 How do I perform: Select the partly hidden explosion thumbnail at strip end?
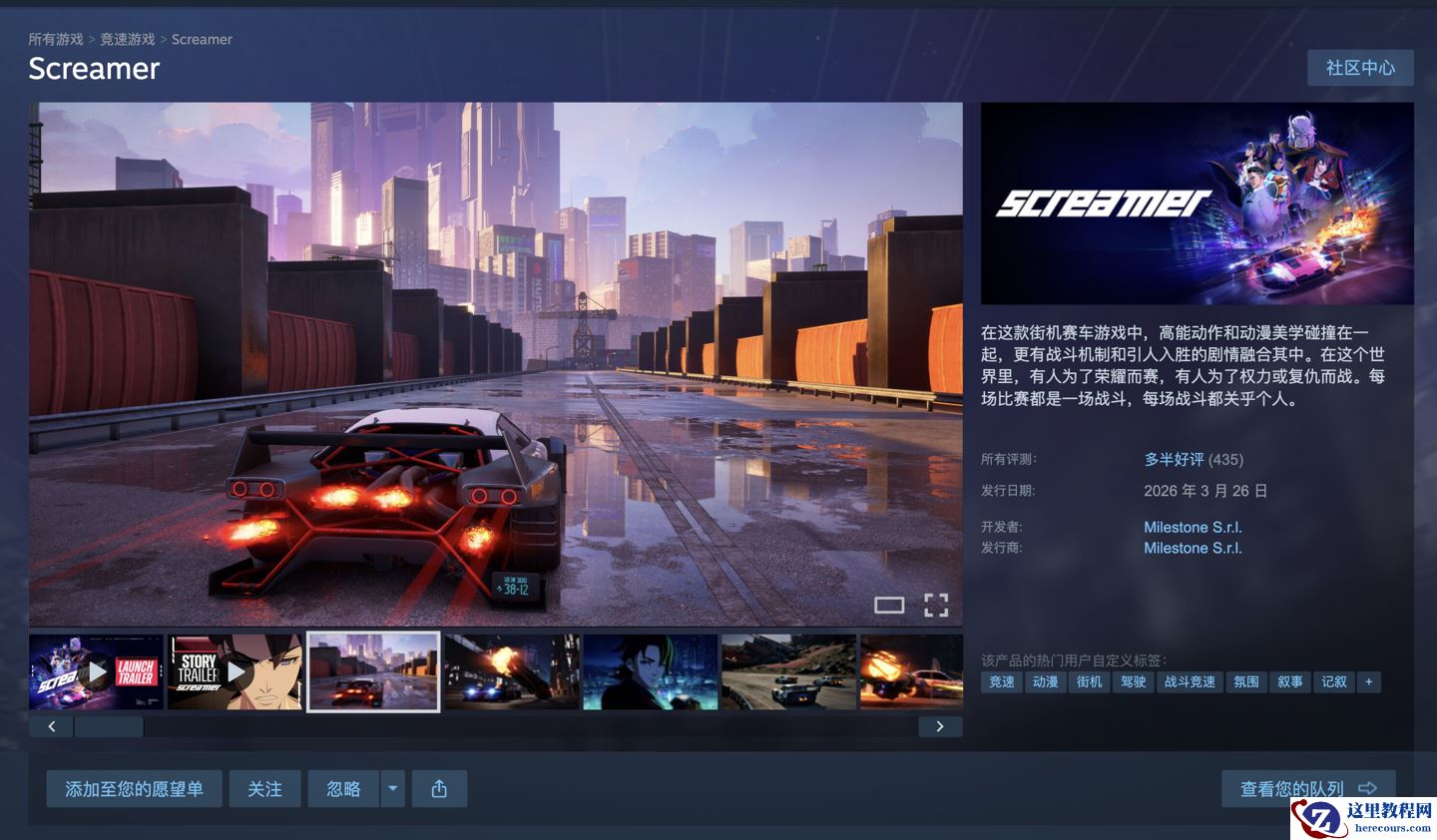912,672
